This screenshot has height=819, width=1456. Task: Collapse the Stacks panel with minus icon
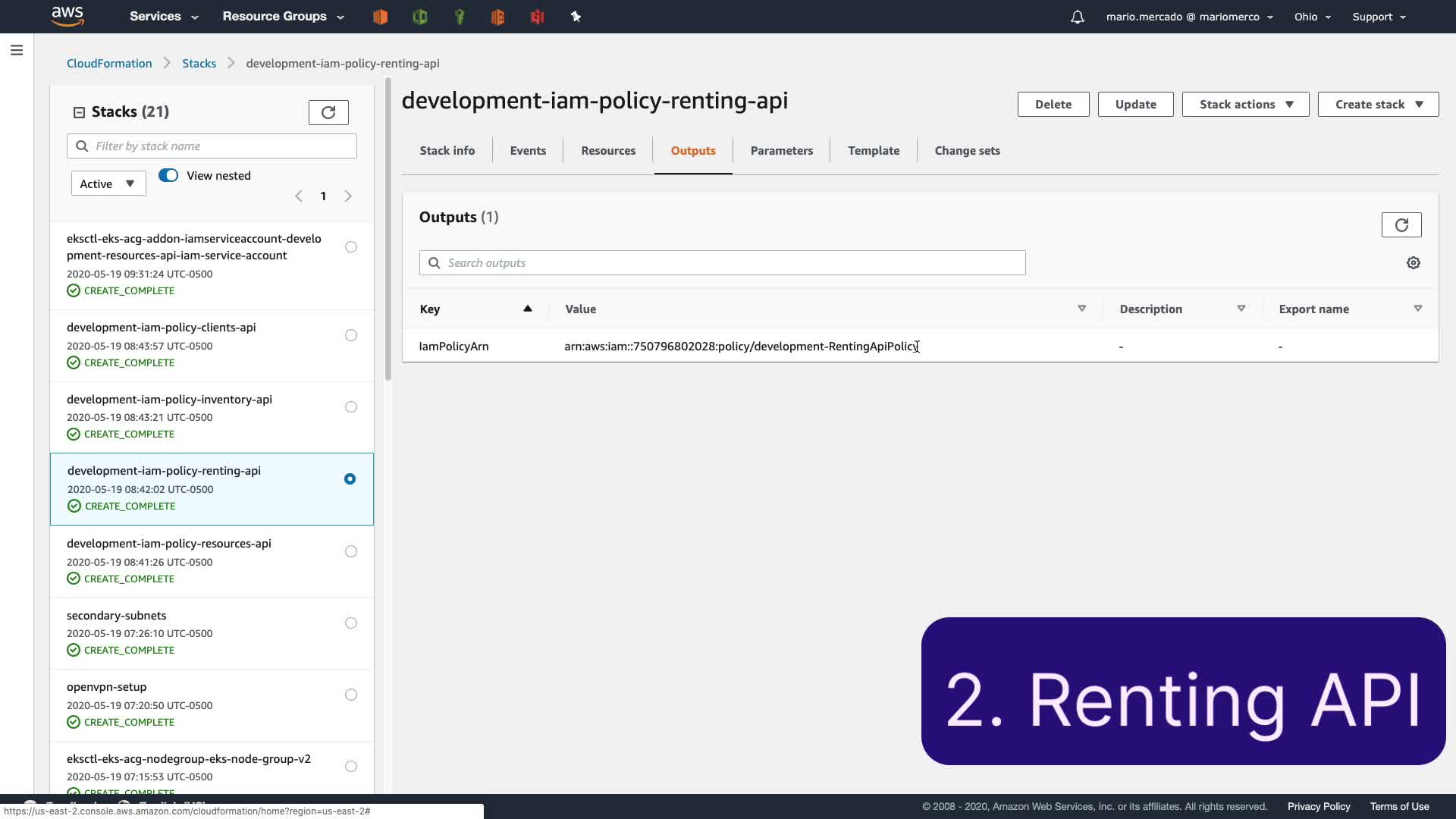pos(79,112)
